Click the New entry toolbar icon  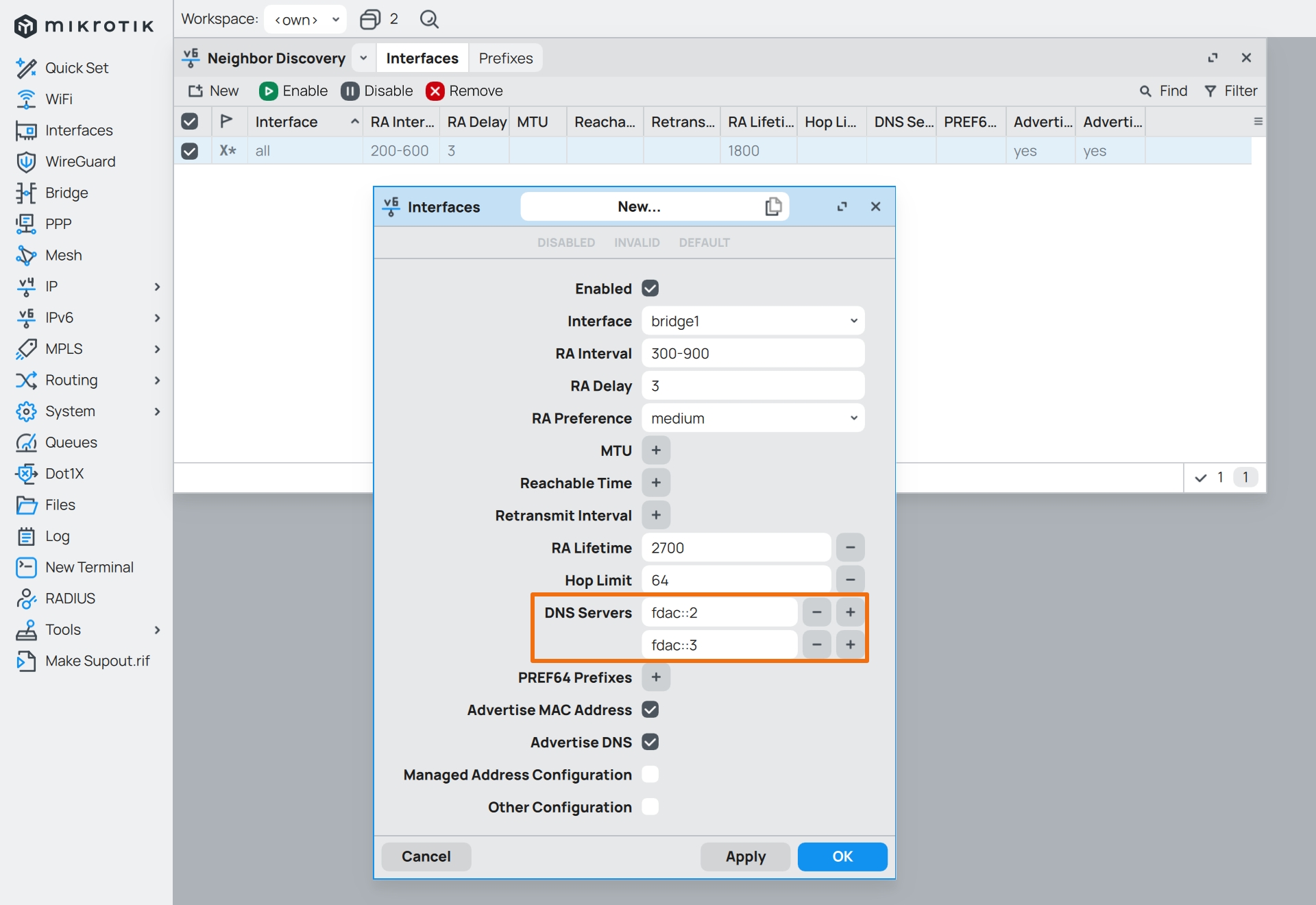(x=196, y=91)
